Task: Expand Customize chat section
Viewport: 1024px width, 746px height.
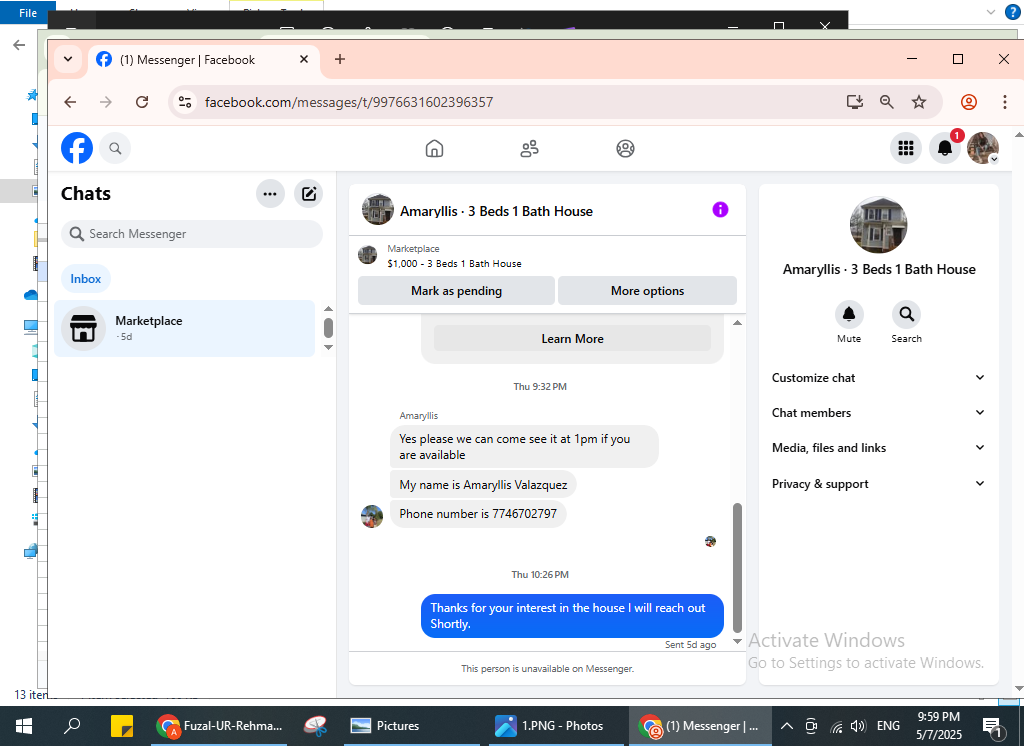Action: [x=878, y=378]
